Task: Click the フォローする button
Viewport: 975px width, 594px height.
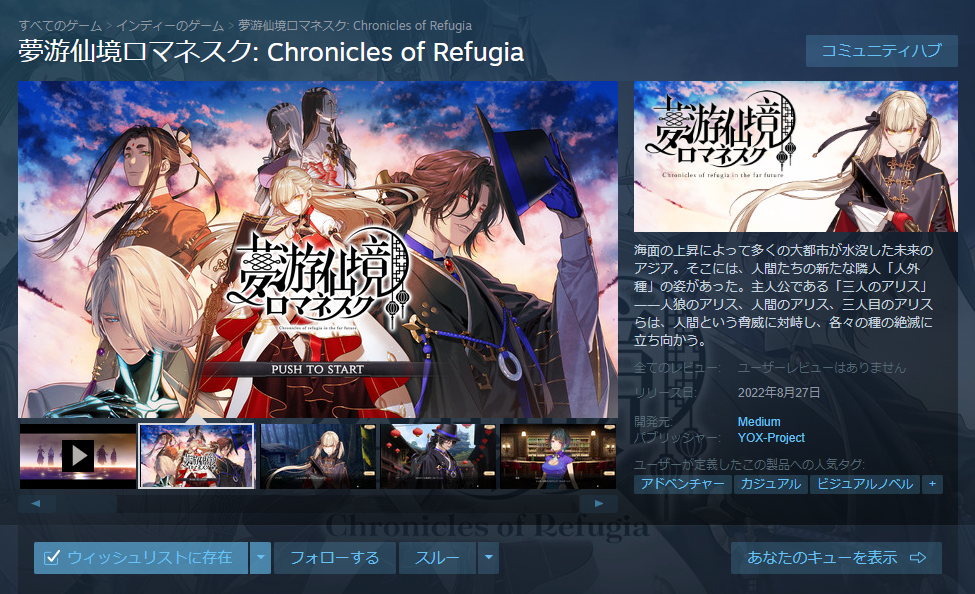Action: coord(335,558)
